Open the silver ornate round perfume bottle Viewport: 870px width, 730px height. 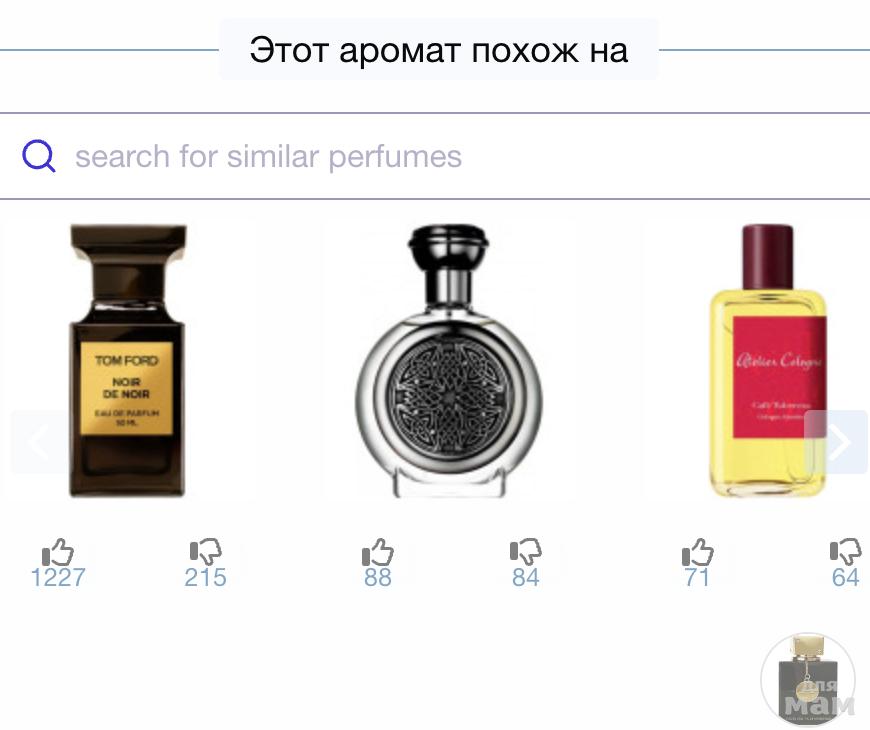449,361
